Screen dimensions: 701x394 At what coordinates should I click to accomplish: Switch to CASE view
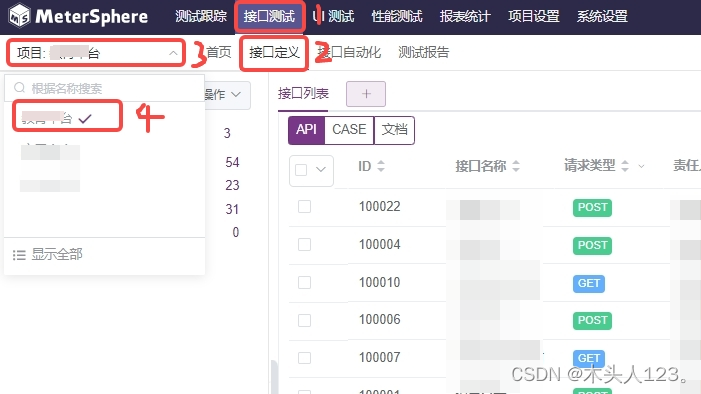349,130
